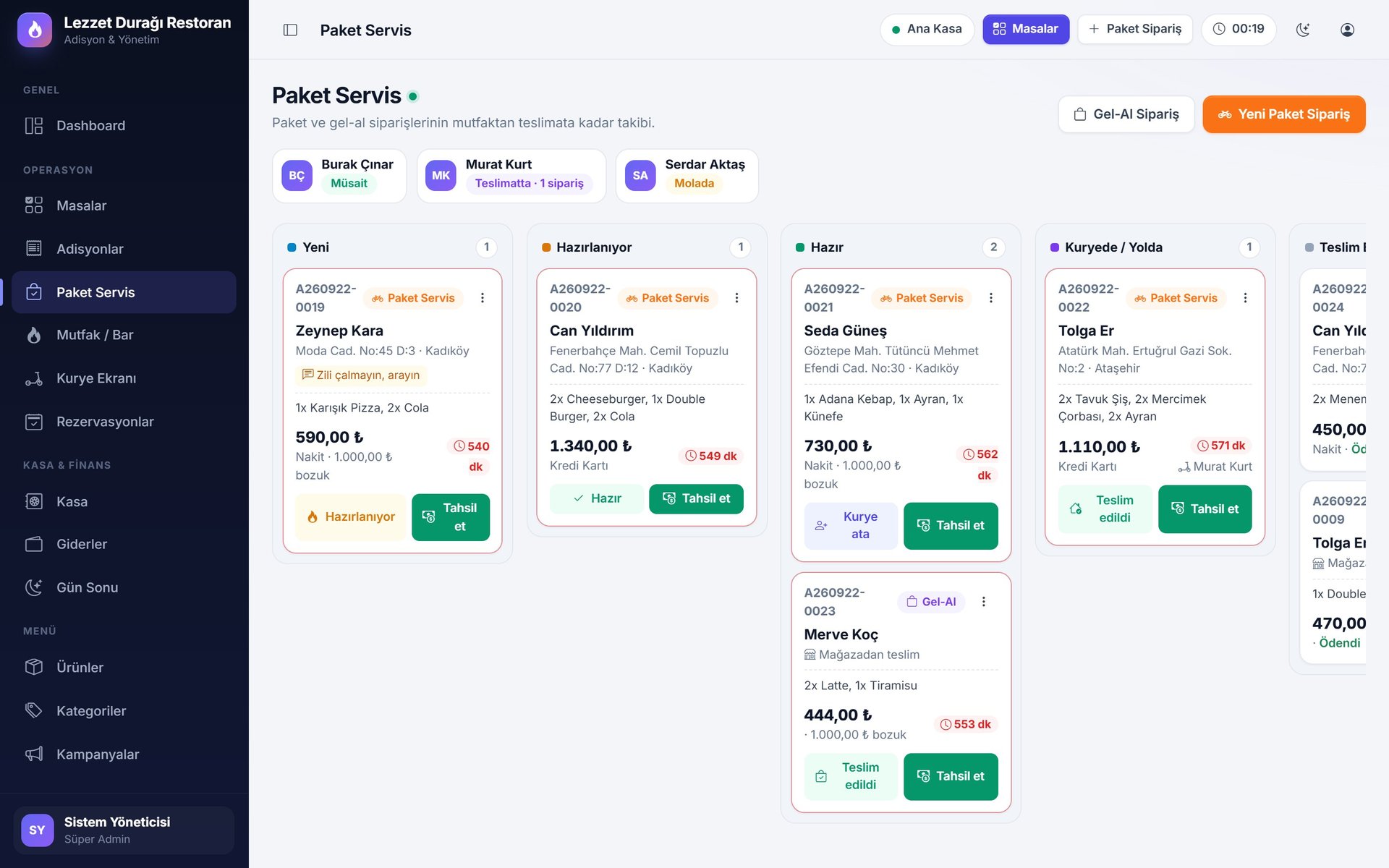Click the Lezzet Durağı flame logo

click(x=35, y=30)
